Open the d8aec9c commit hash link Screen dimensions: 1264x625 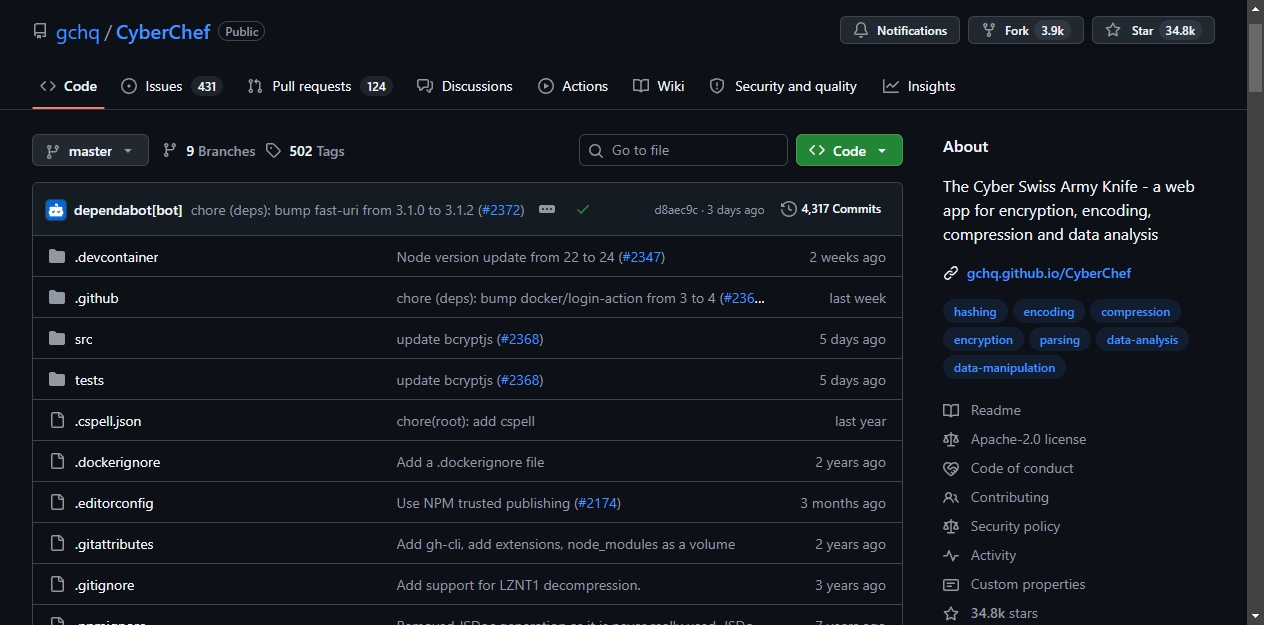coord(676,210)
